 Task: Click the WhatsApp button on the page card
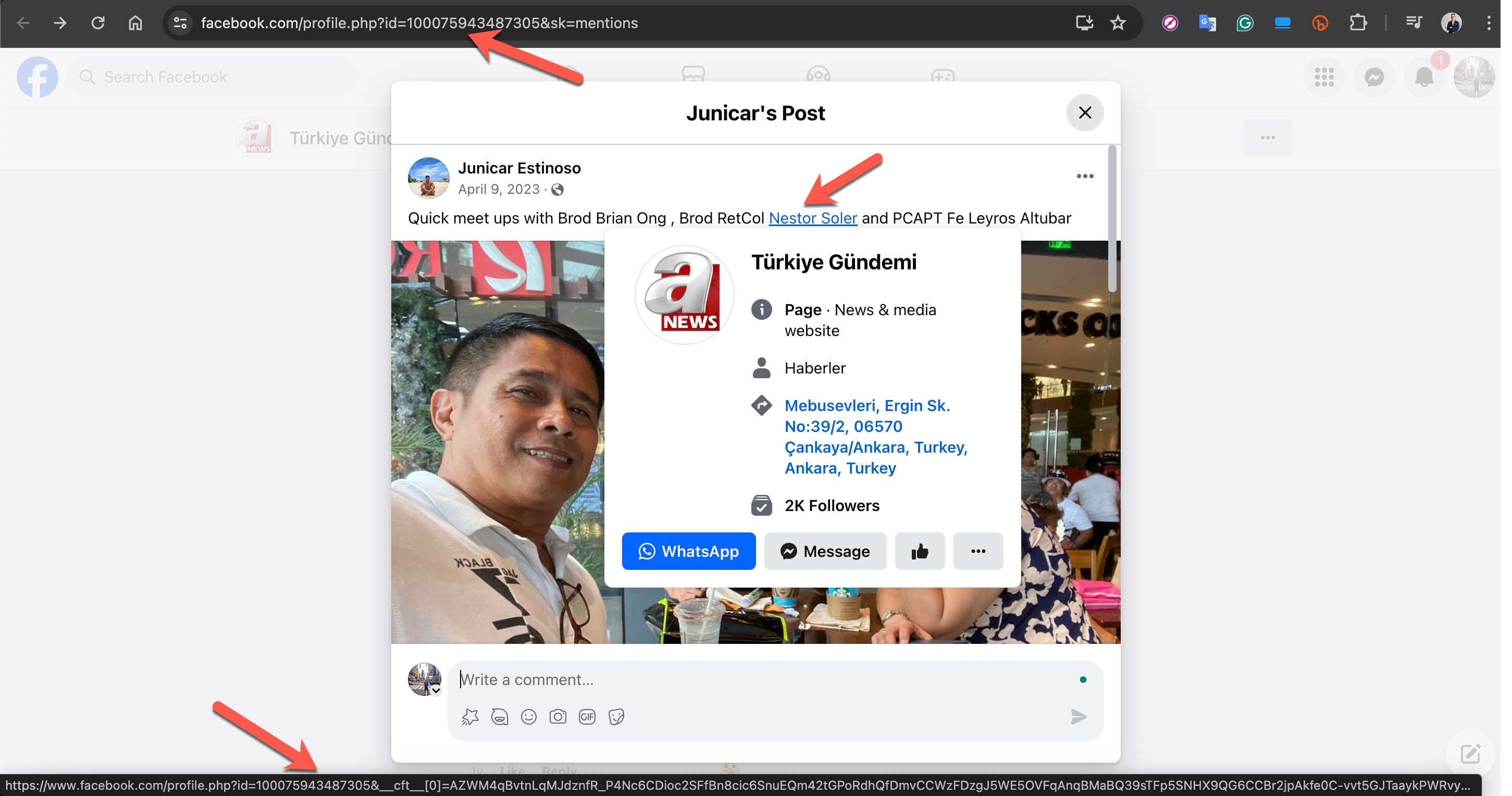click(x=688, y=551)
